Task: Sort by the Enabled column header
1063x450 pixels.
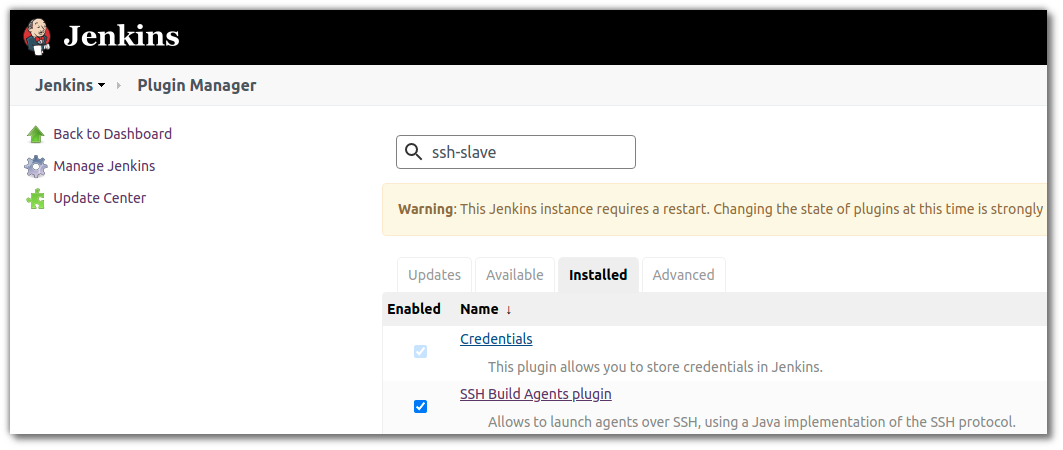Action: click(x=414, y=309)
